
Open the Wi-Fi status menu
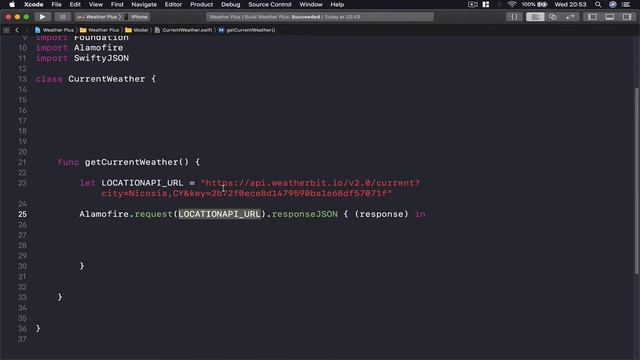coord(512,4)
